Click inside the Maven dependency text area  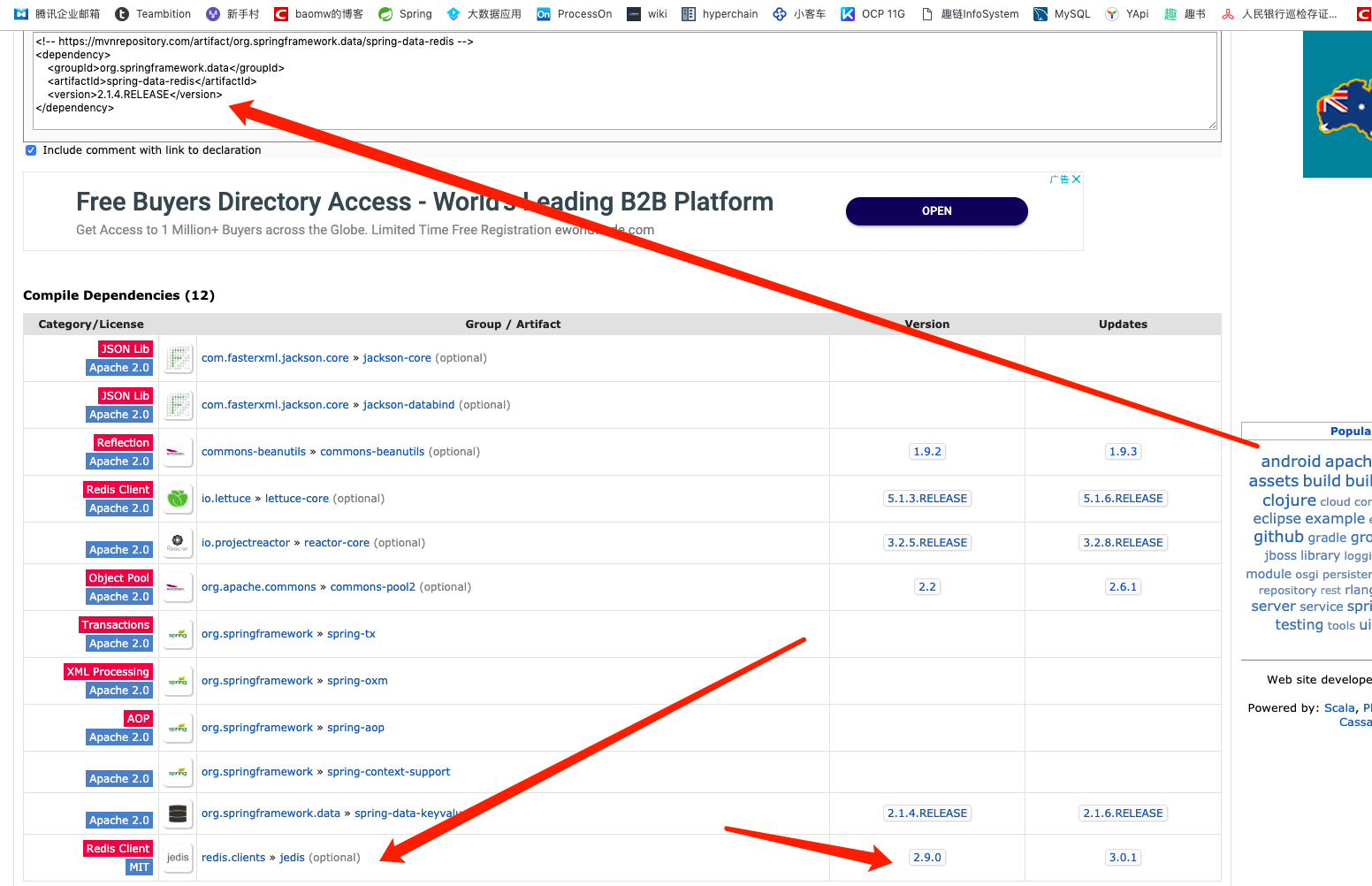click(x=625, y=81)
